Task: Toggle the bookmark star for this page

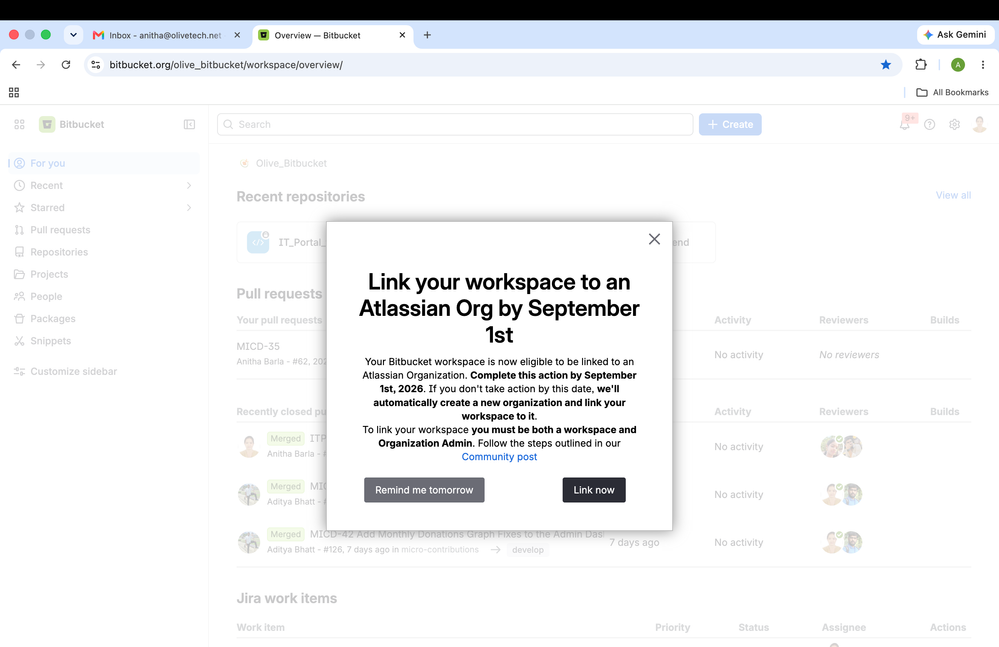Action: coord(886,64)
